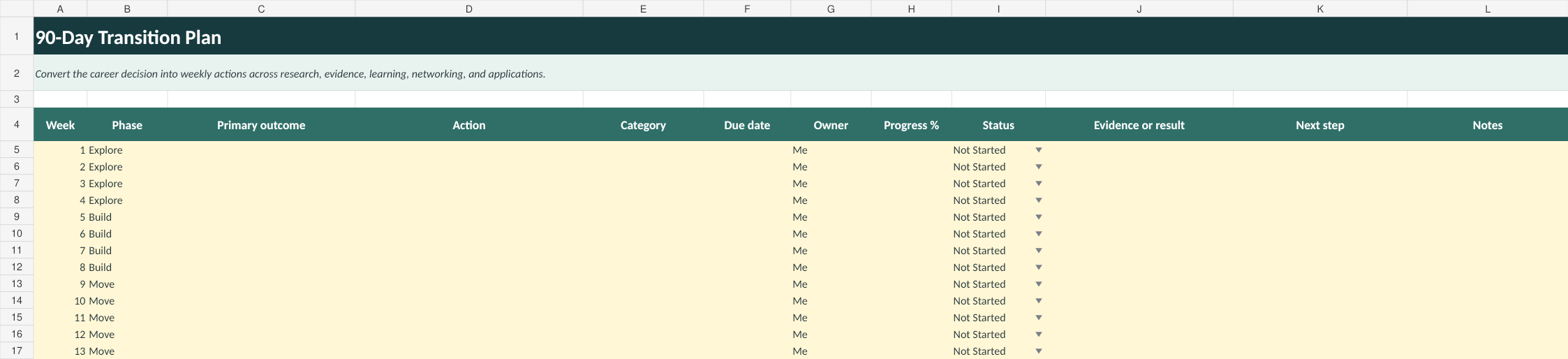Open Status dropdown for Week 10 row
Screen dimensions: 1568x359
click(x=1038, y=301)
